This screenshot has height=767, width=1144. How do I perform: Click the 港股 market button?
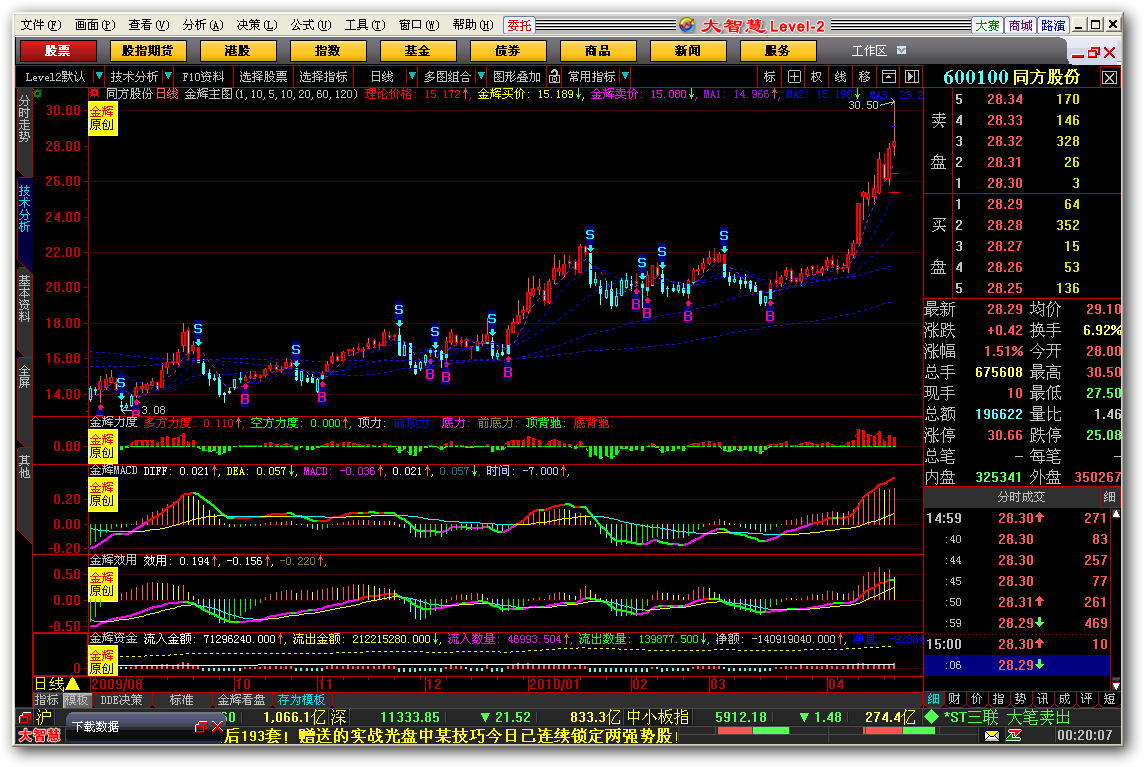pyautogui.click(x=237, y=50)
